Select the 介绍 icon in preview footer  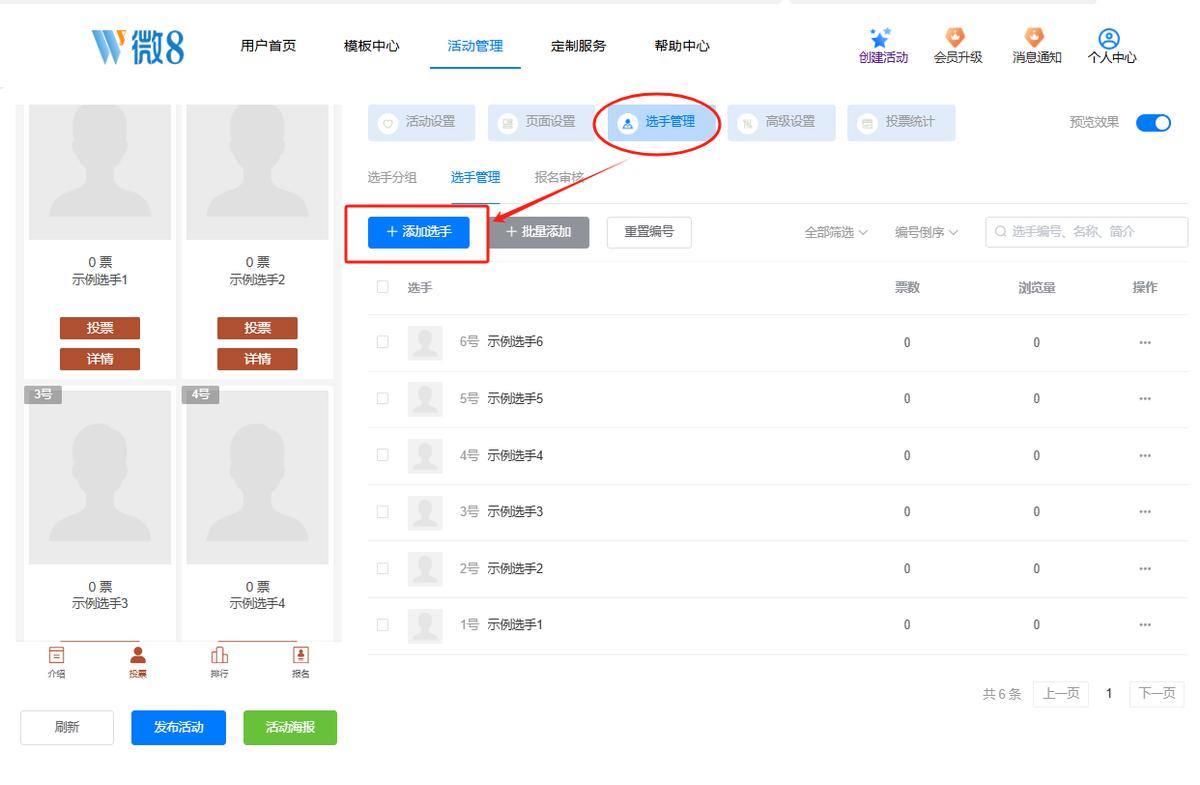pyautogui.click(x=56, y=655)
